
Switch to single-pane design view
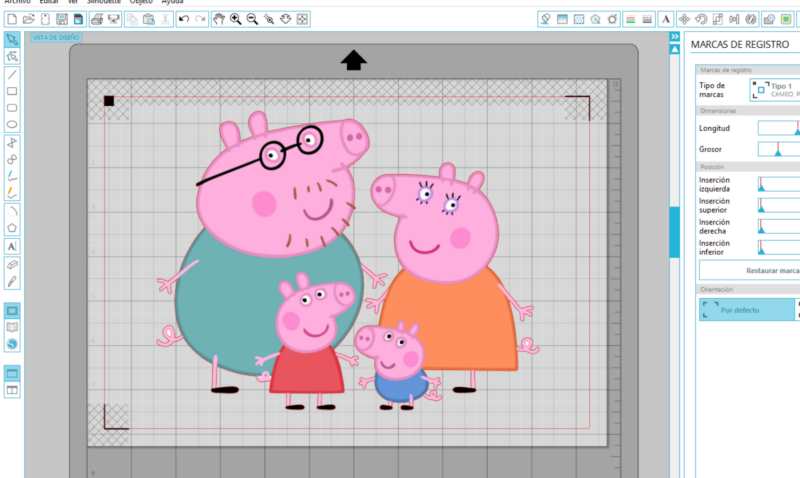(x=12, y=374)
